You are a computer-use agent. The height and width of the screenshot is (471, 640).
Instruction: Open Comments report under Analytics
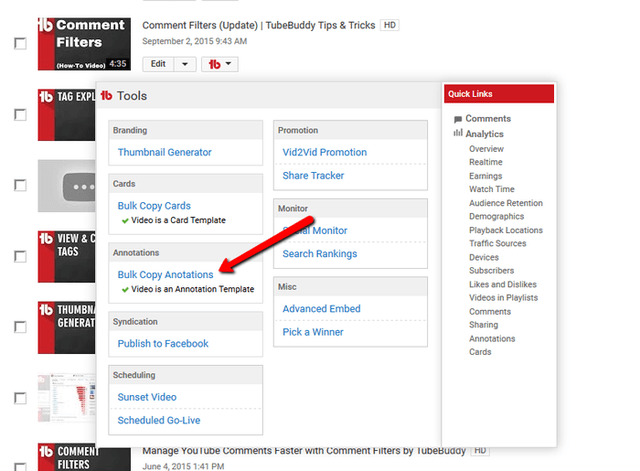490,311
